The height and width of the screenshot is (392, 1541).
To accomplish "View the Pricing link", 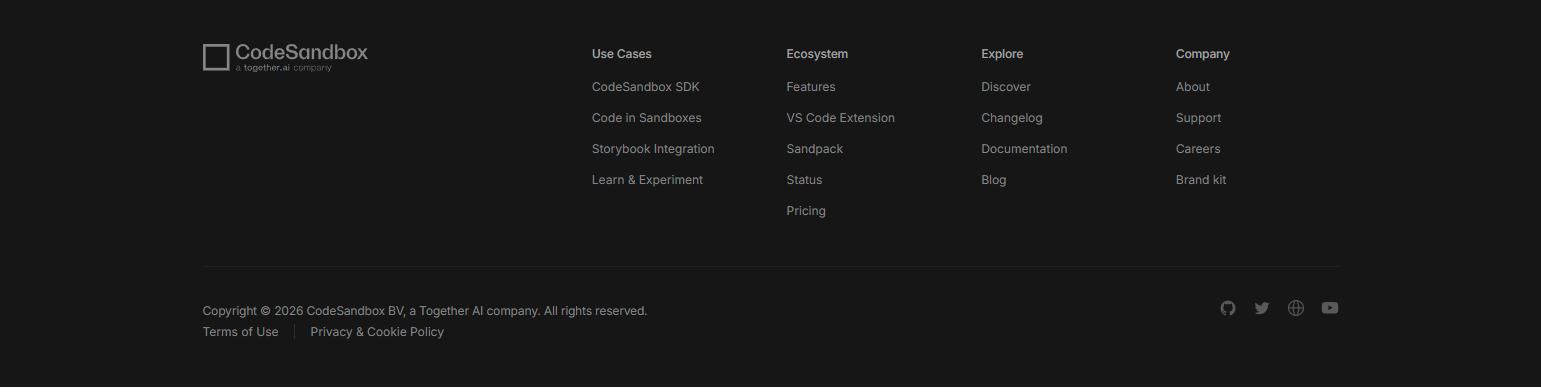I will click(806, 211).
